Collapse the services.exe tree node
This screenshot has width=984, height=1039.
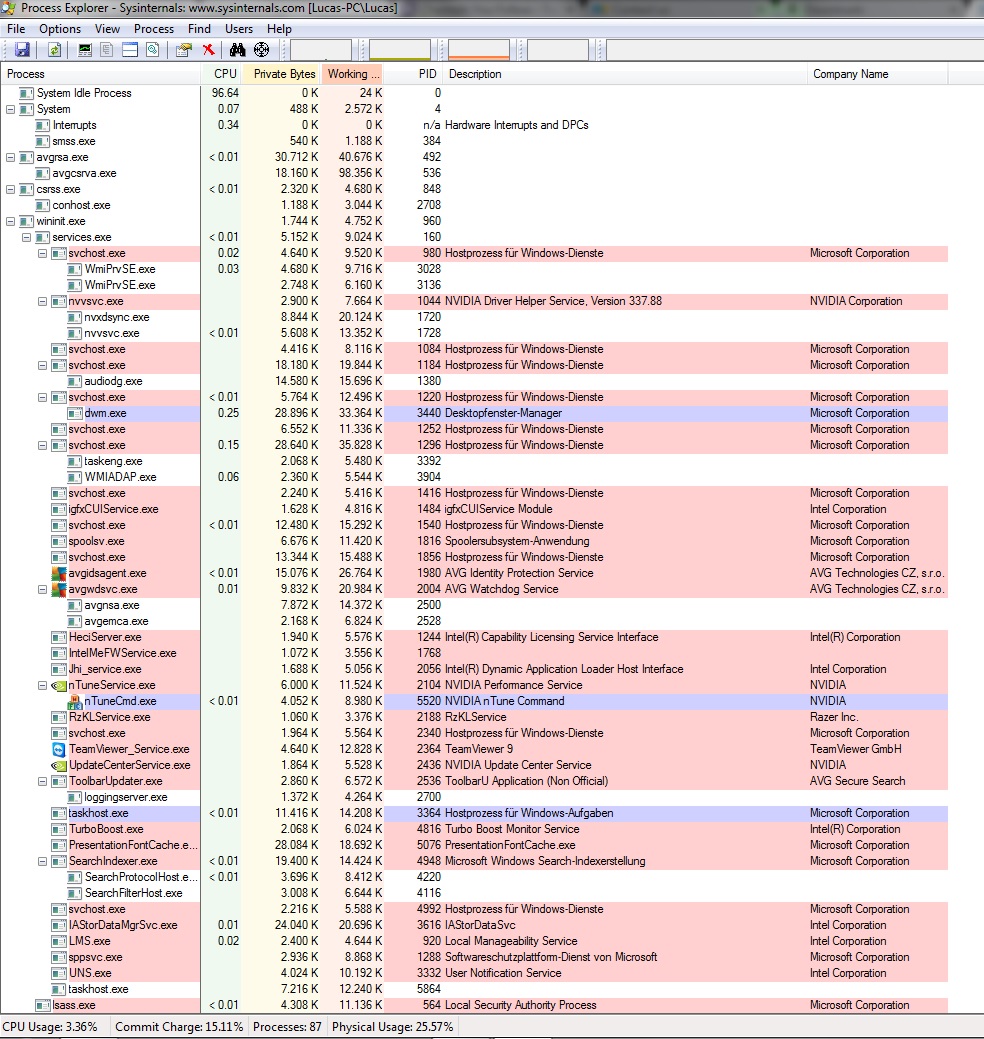coord(27,237)
